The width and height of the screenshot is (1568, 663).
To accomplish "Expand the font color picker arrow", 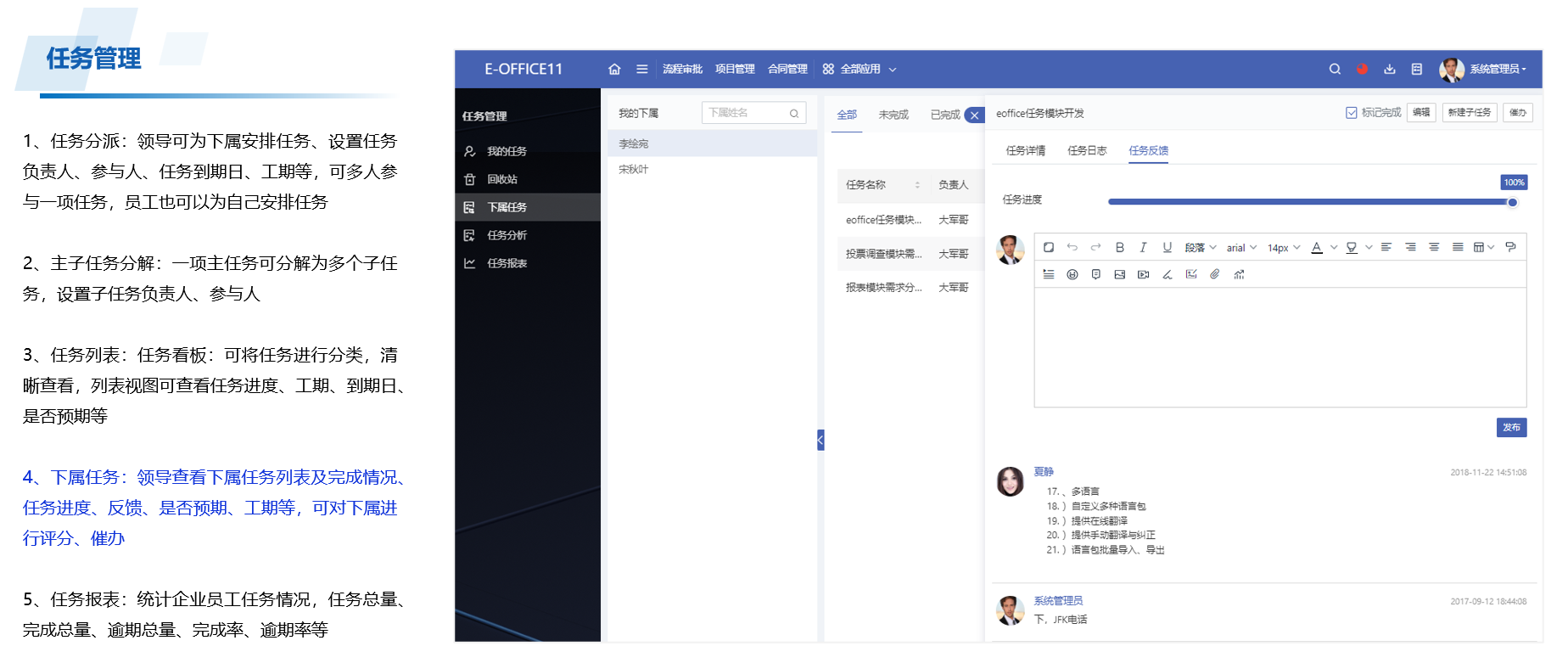I will (1334, 248).
